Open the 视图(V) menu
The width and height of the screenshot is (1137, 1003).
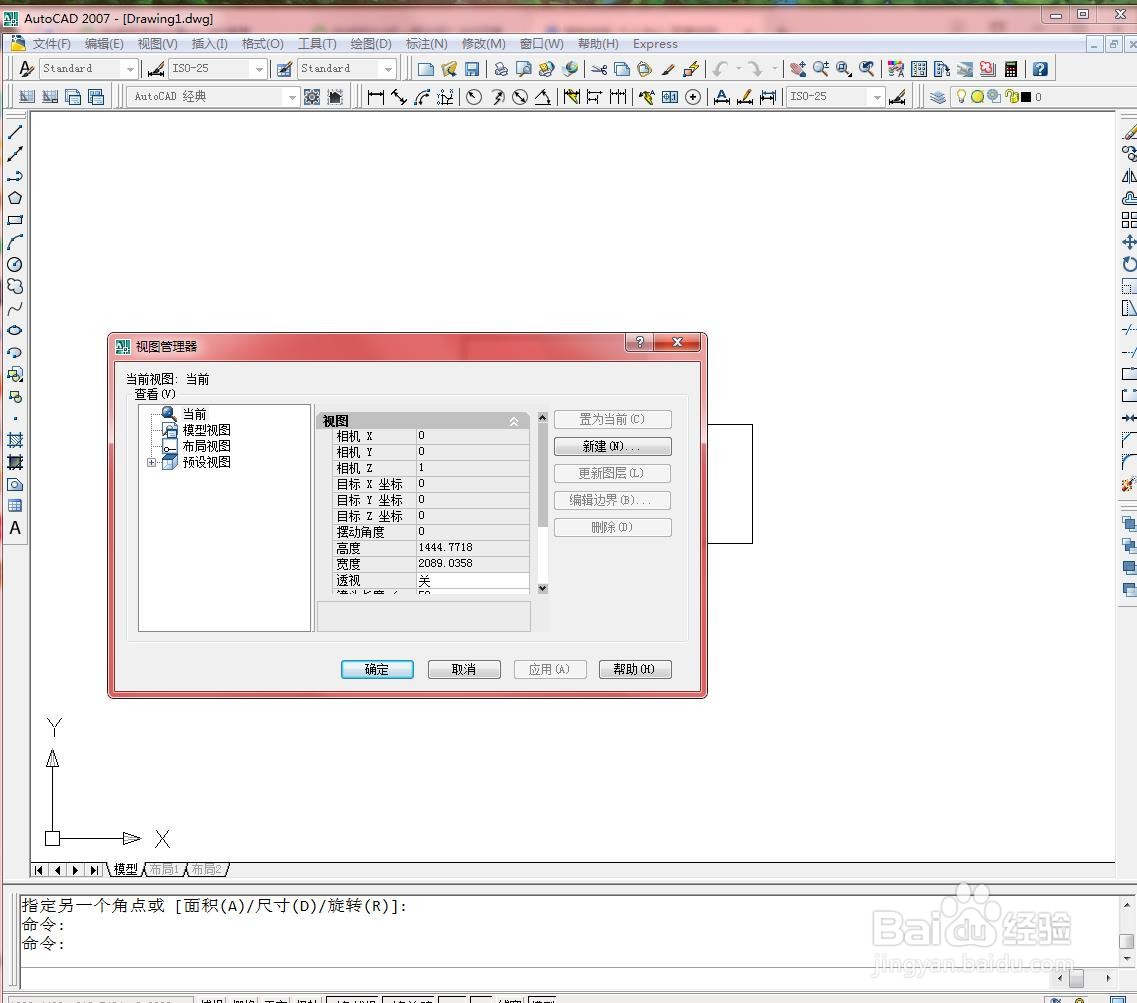[157, 44]
